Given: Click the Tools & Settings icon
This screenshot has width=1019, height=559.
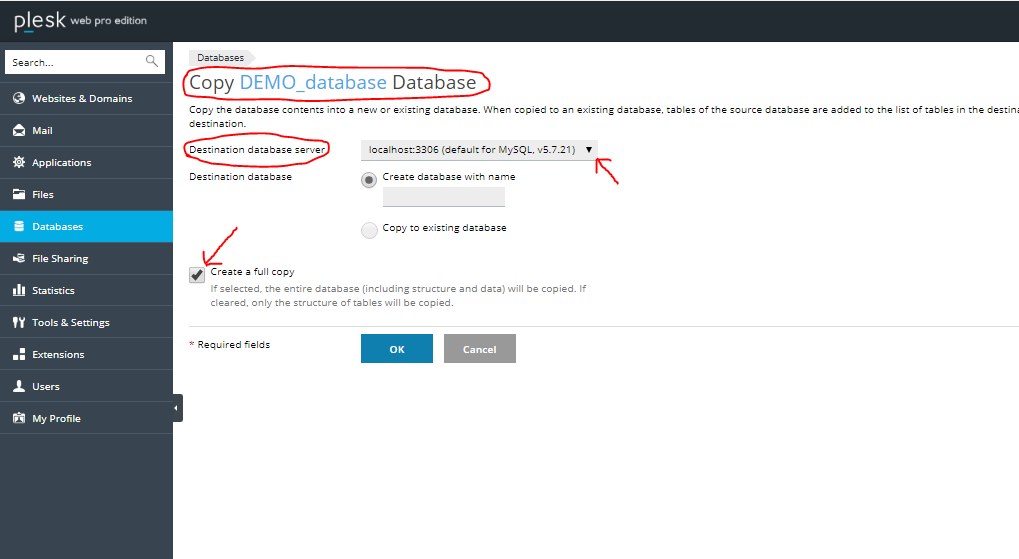Looking at the screenshot, I should click(x=18, y=322).
